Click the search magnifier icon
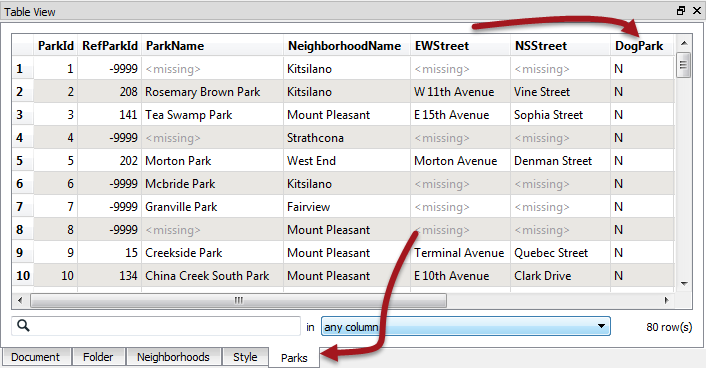This screenshot has width=706, height=368. coord(23,326)
